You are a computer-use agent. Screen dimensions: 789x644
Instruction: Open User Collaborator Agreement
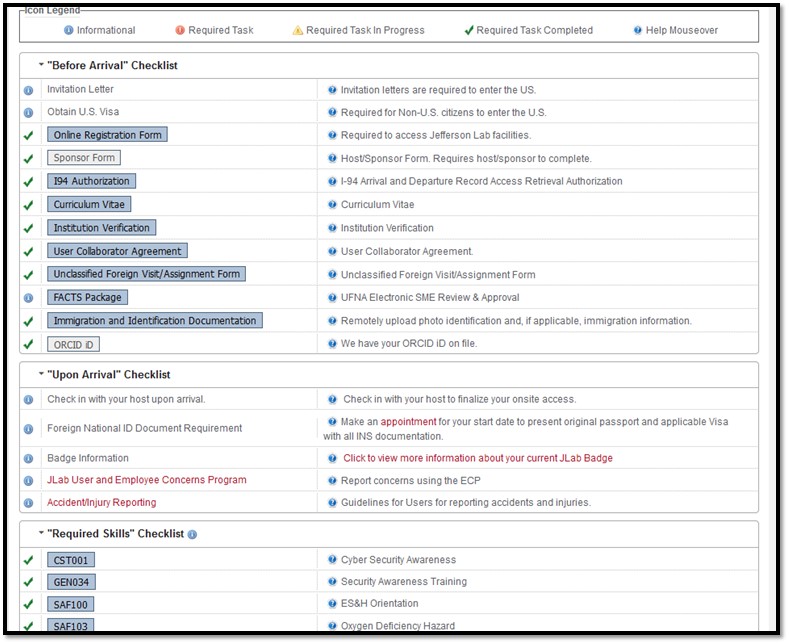pos(117,251)
